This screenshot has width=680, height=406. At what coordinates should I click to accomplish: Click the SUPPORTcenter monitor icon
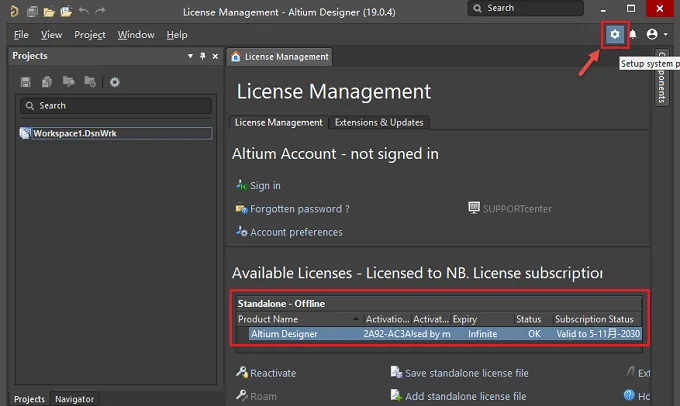point(474,208)
